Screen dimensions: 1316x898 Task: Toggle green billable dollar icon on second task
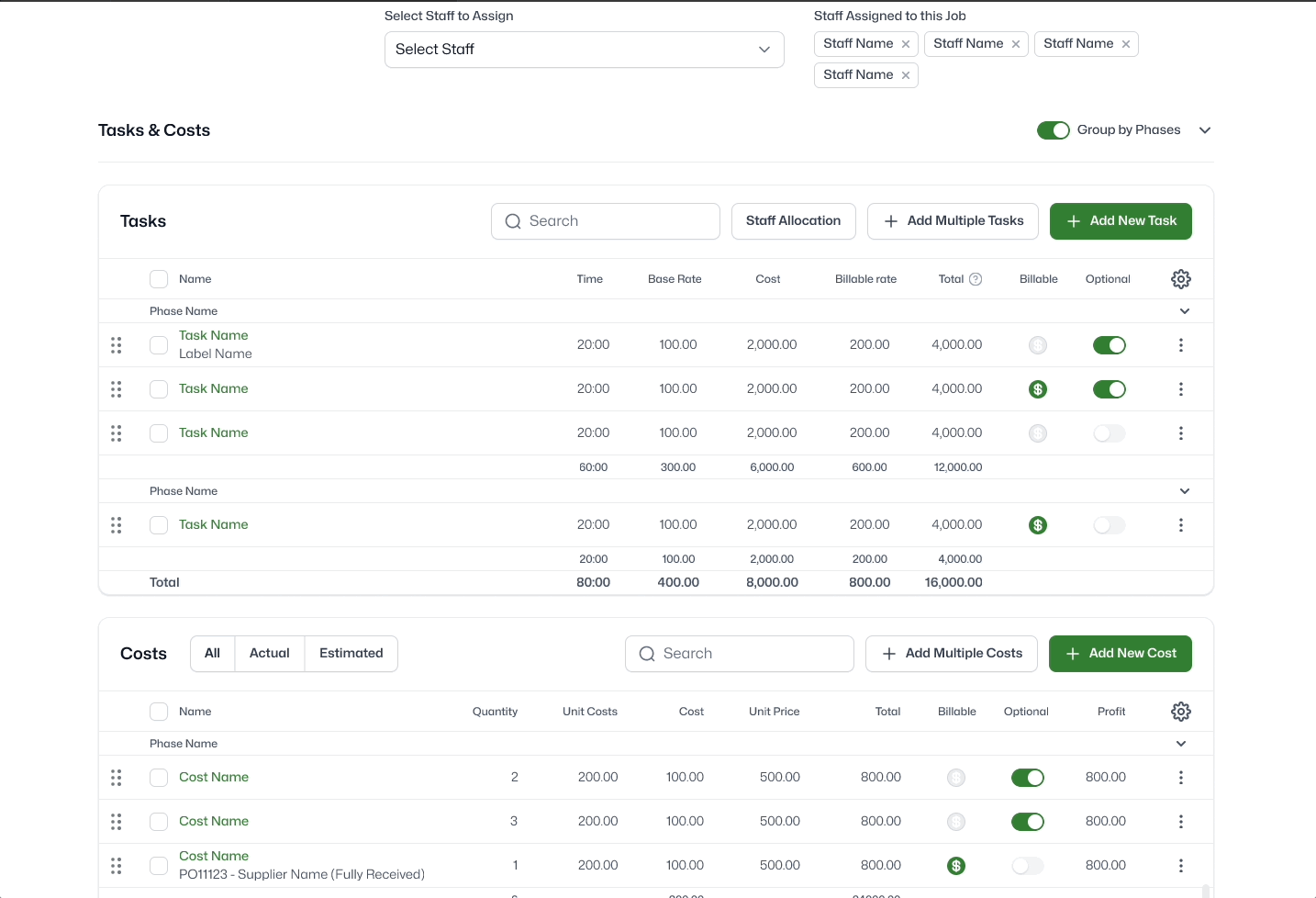1038,389
